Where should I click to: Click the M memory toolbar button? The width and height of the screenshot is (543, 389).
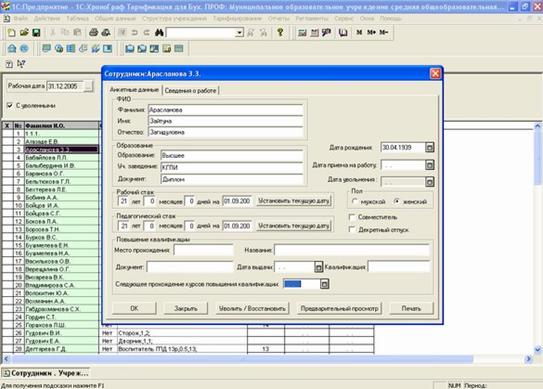pyautogui.click(x=359, y=32)
